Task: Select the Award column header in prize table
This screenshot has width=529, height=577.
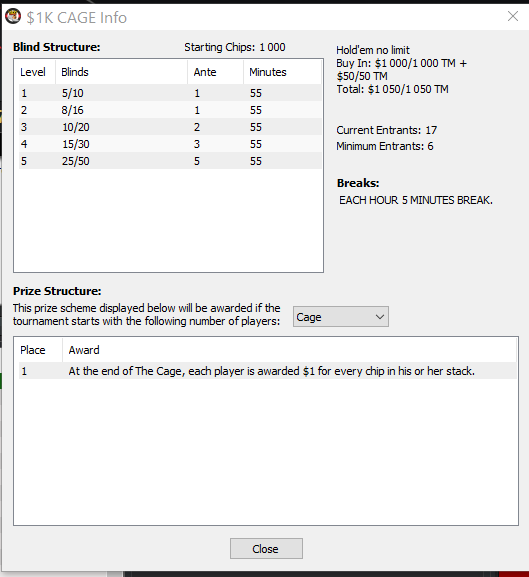Action: pyautogui.click(x=289, y=350)
